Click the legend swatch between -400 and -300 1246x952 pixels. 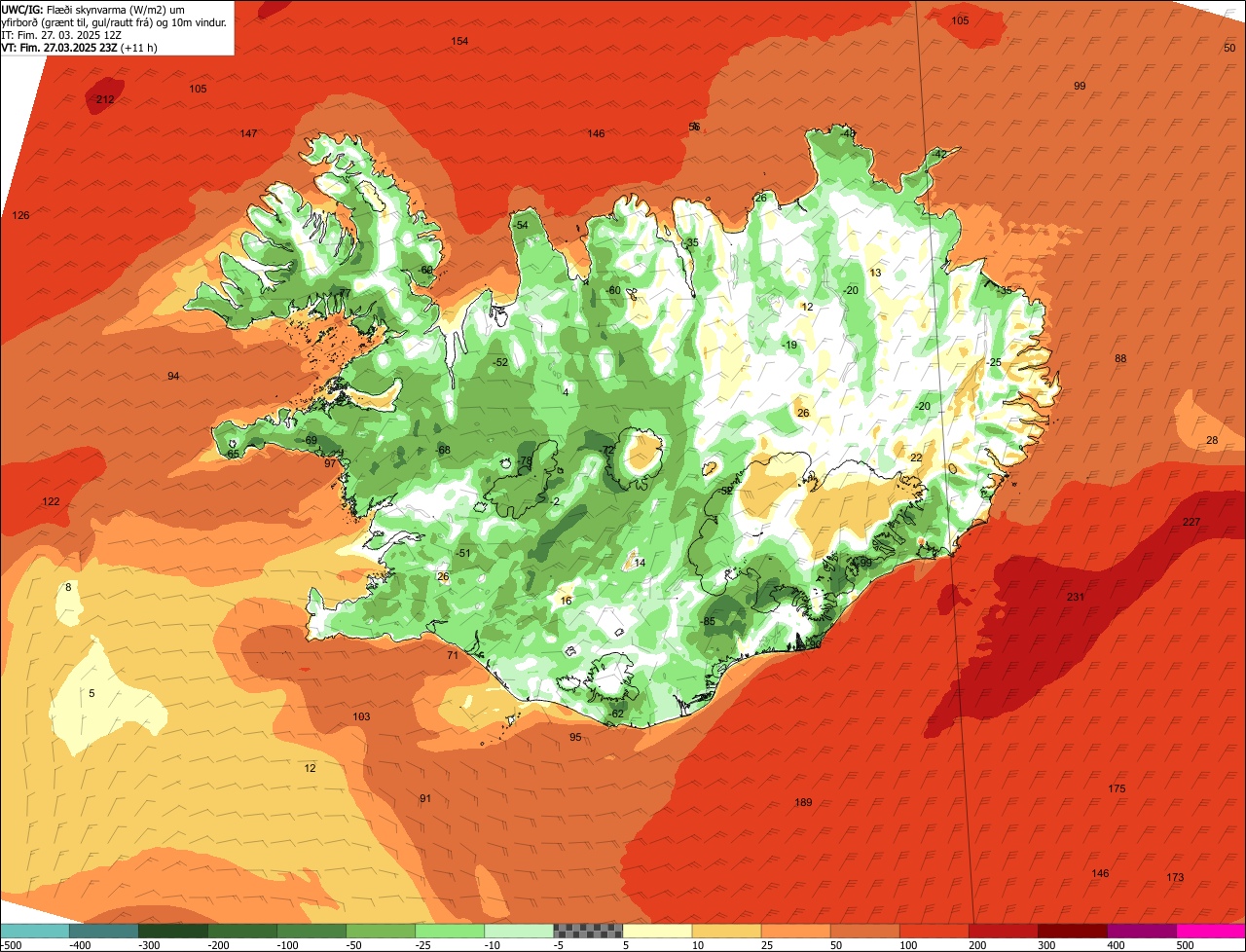tap(104, 931)
